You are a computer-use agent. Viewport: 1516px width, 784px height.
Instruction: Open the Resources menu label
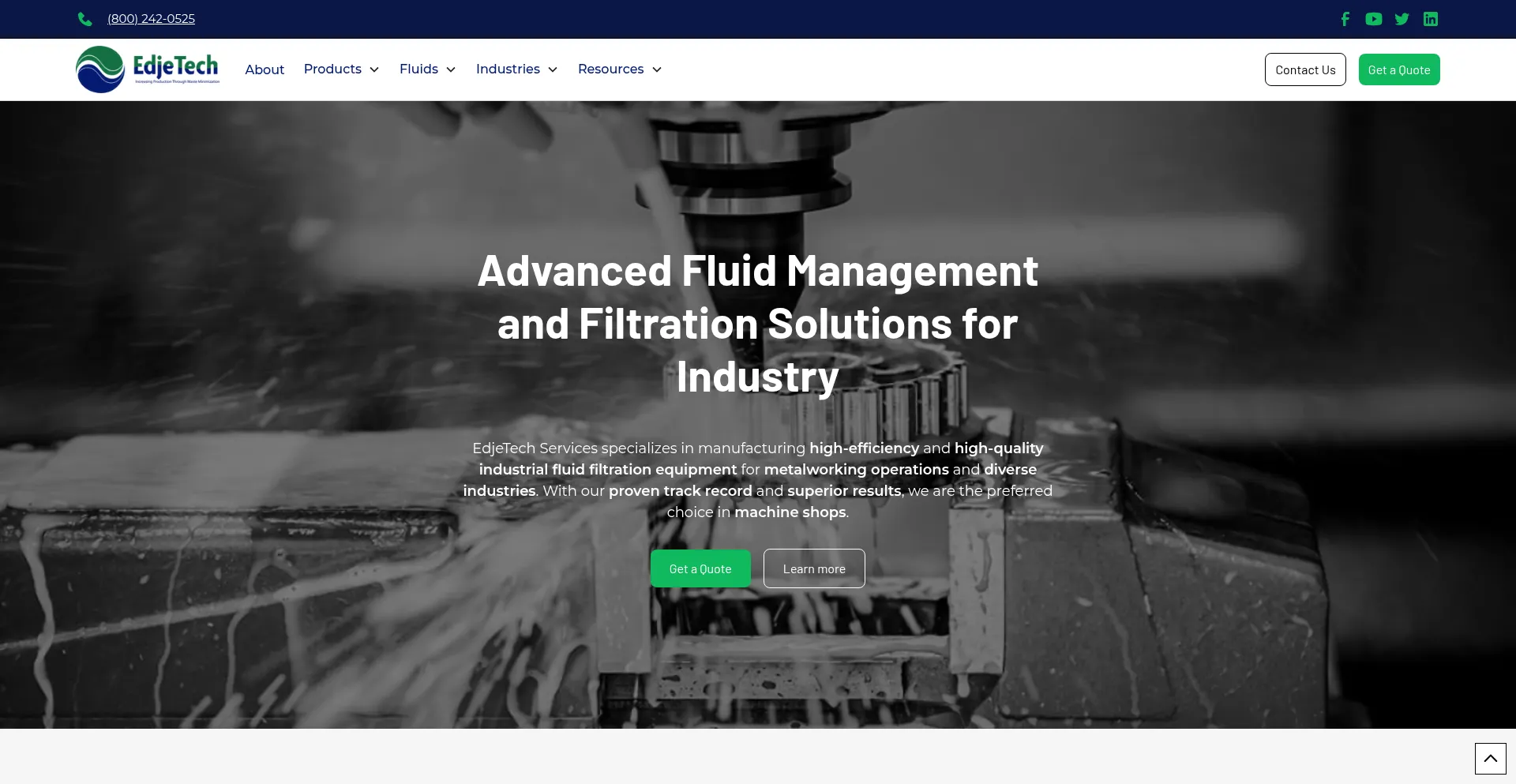(610, 69)
